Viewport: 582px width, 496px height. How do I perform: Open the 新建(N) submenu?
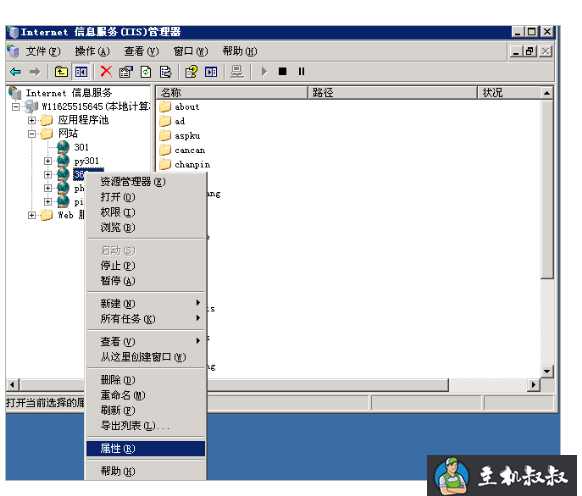(146, 304)
